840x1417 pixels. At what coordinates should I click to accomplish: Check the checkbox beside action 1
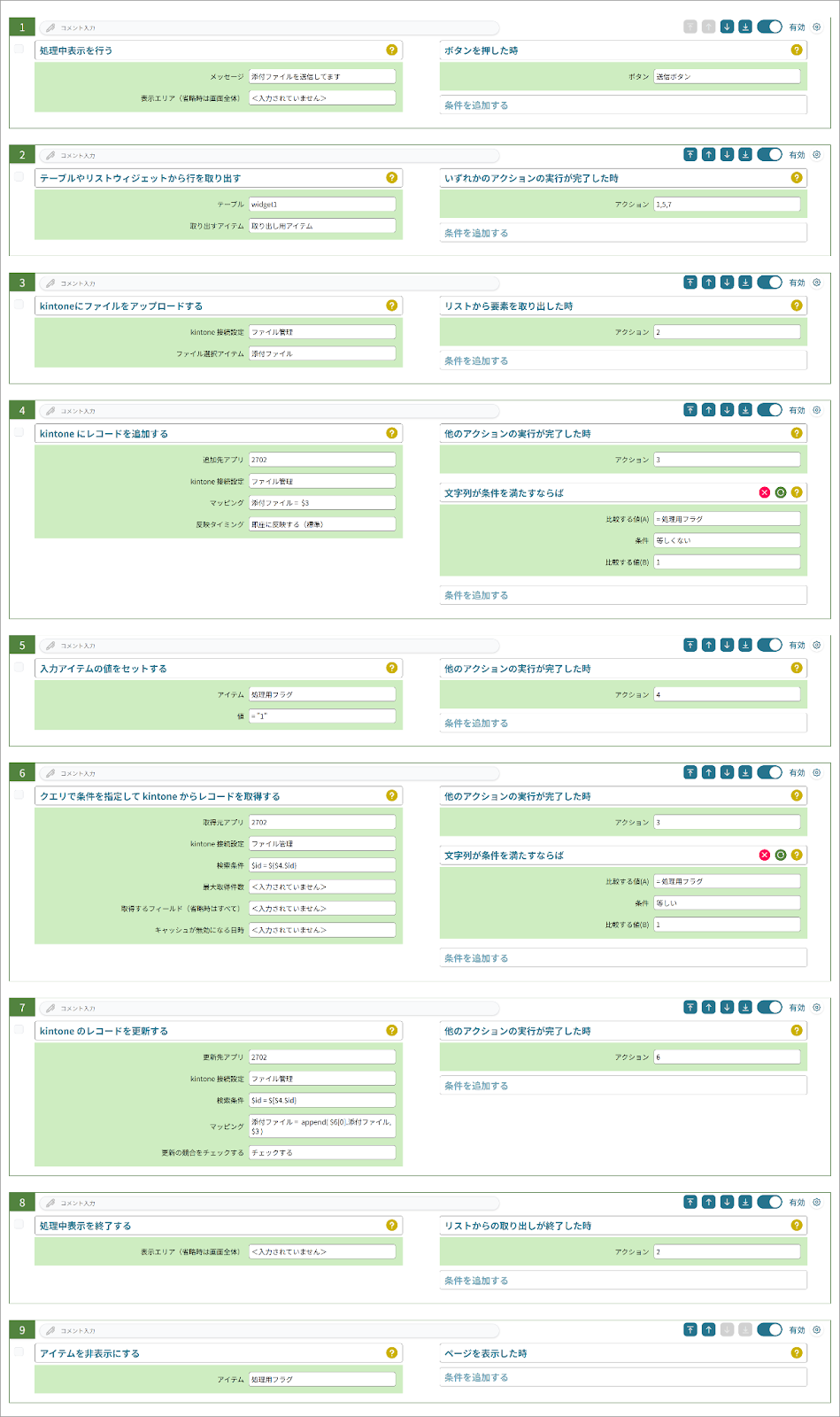pos(19,49)
